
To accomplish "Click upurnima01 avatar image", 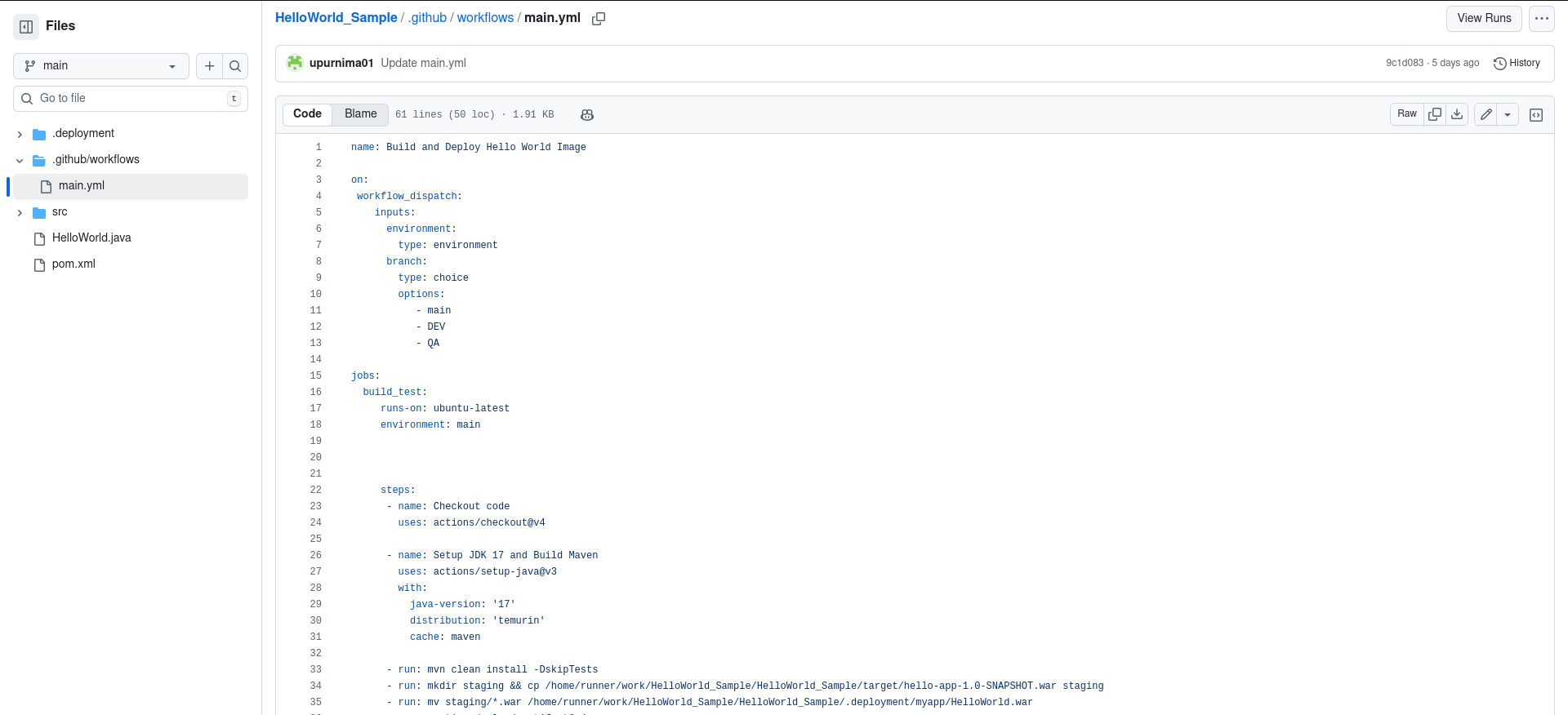I will tap(295, 63).
